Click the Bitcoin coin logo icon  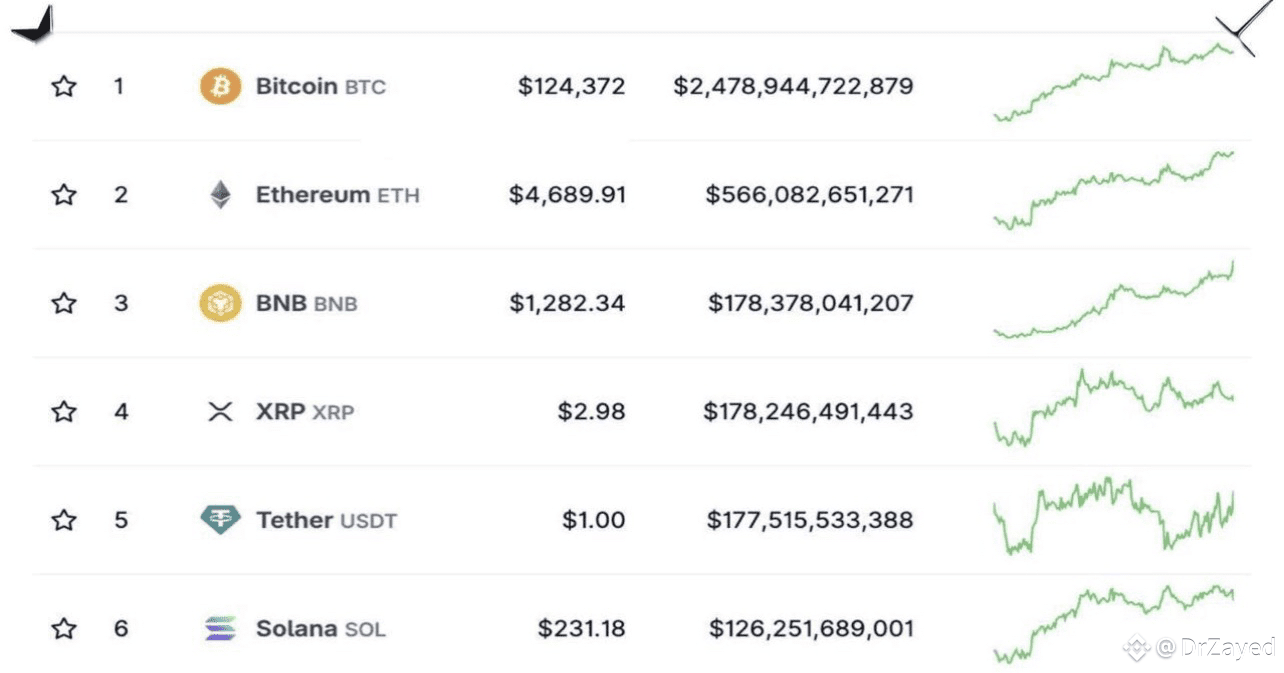point(220,87)
